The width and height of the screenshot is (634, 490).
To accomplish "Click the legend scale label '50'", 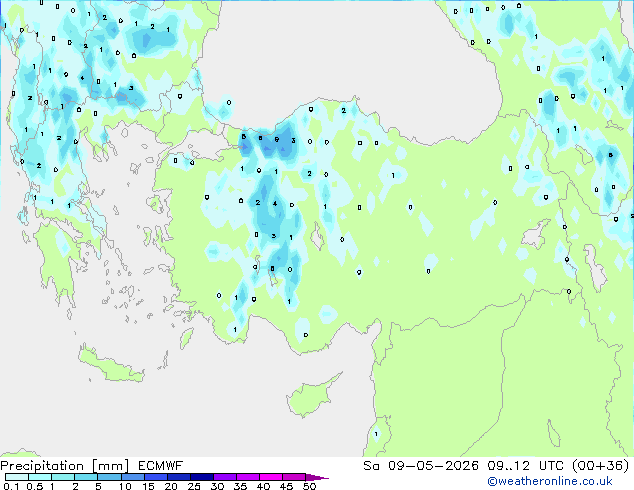I will 309,486.
